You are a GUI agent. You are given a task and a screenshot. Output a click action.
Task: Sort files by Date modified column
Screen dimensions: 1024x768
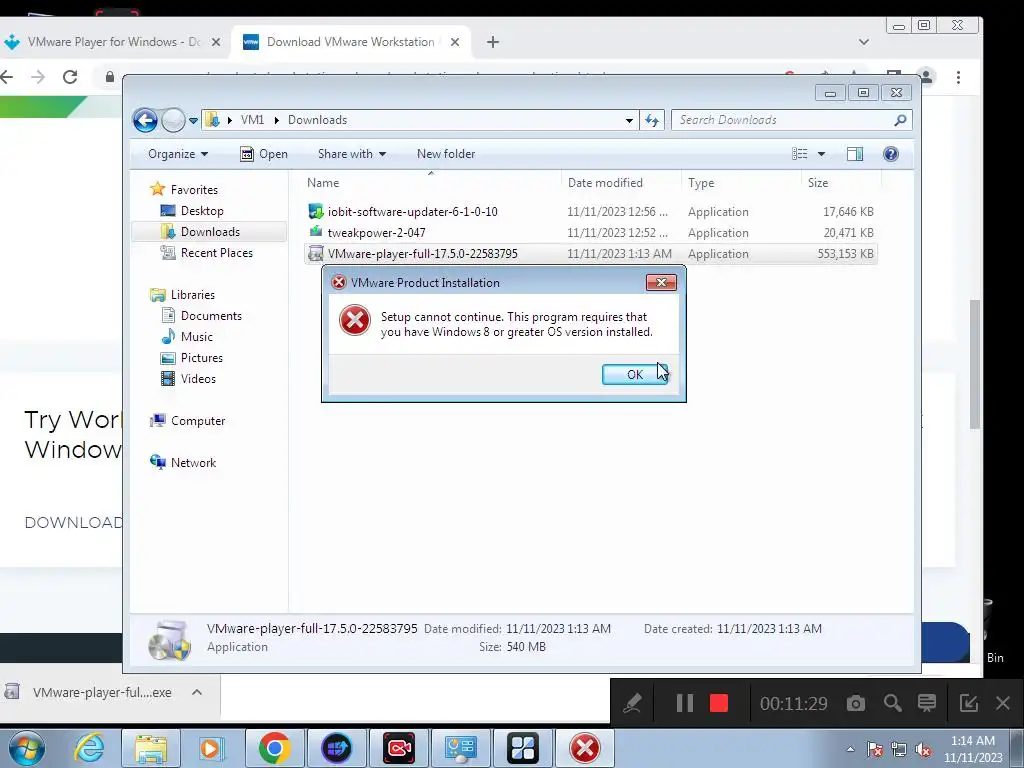(621, 183)
